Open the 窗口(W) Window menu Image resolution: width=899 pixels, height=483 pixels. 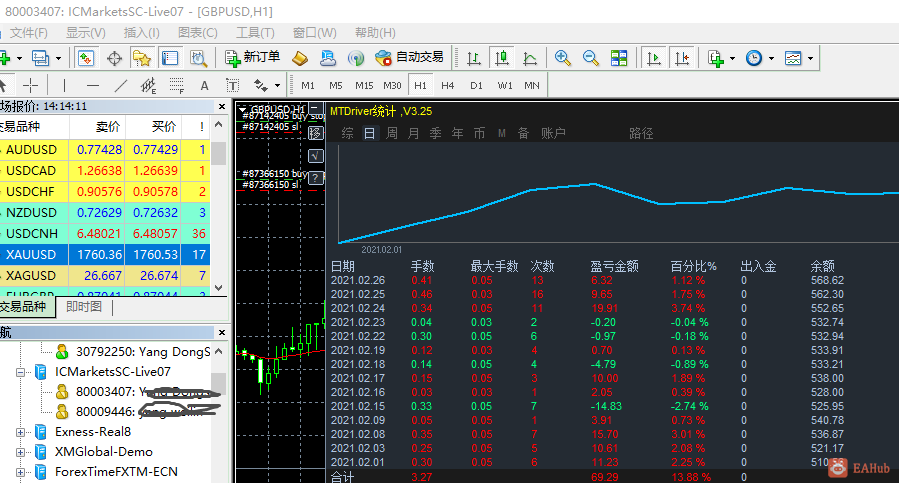pyautogui.click(x=315, y=33)
